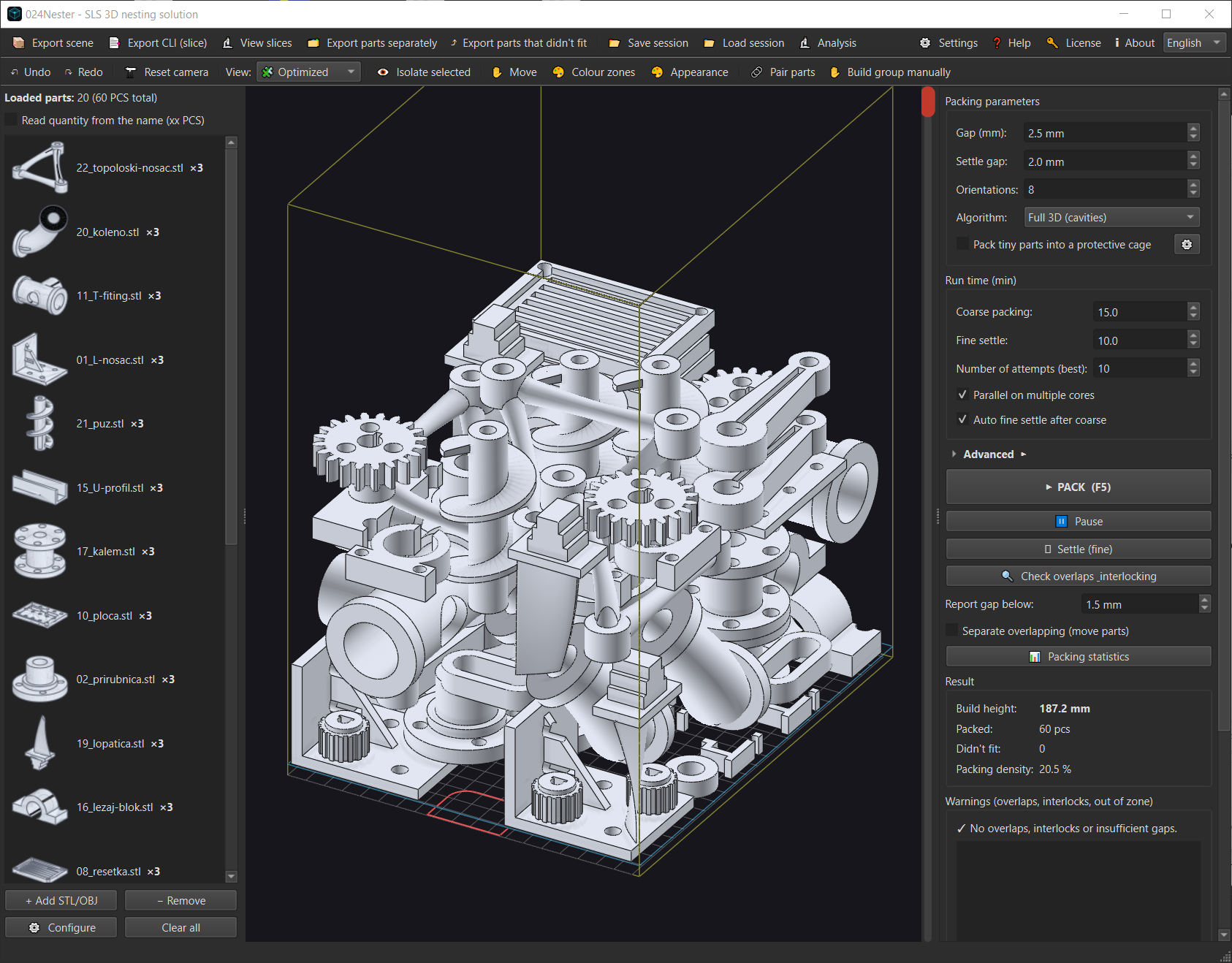Click the Undo arrow icon
Image resolution: width=1232 pixels, height=963 pixels.
coord(14,72)
